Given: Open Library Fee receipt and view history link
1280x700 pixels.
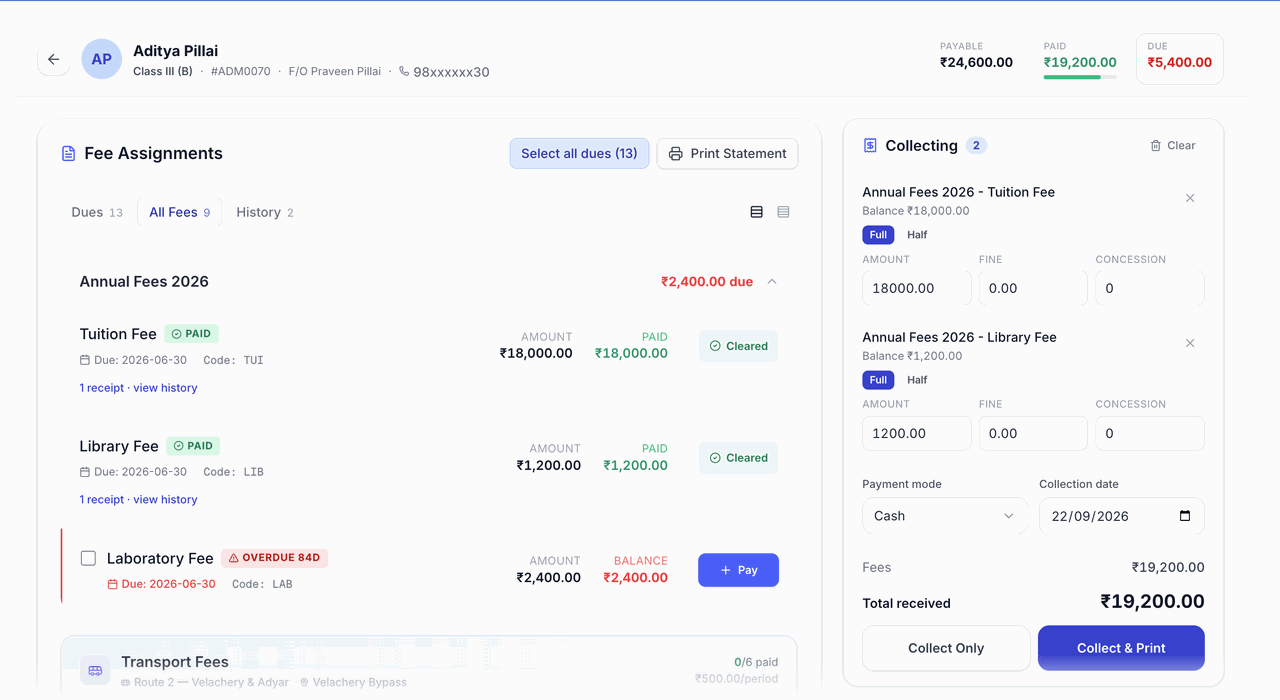Looking at the screenshot, I should pos(138,500).
